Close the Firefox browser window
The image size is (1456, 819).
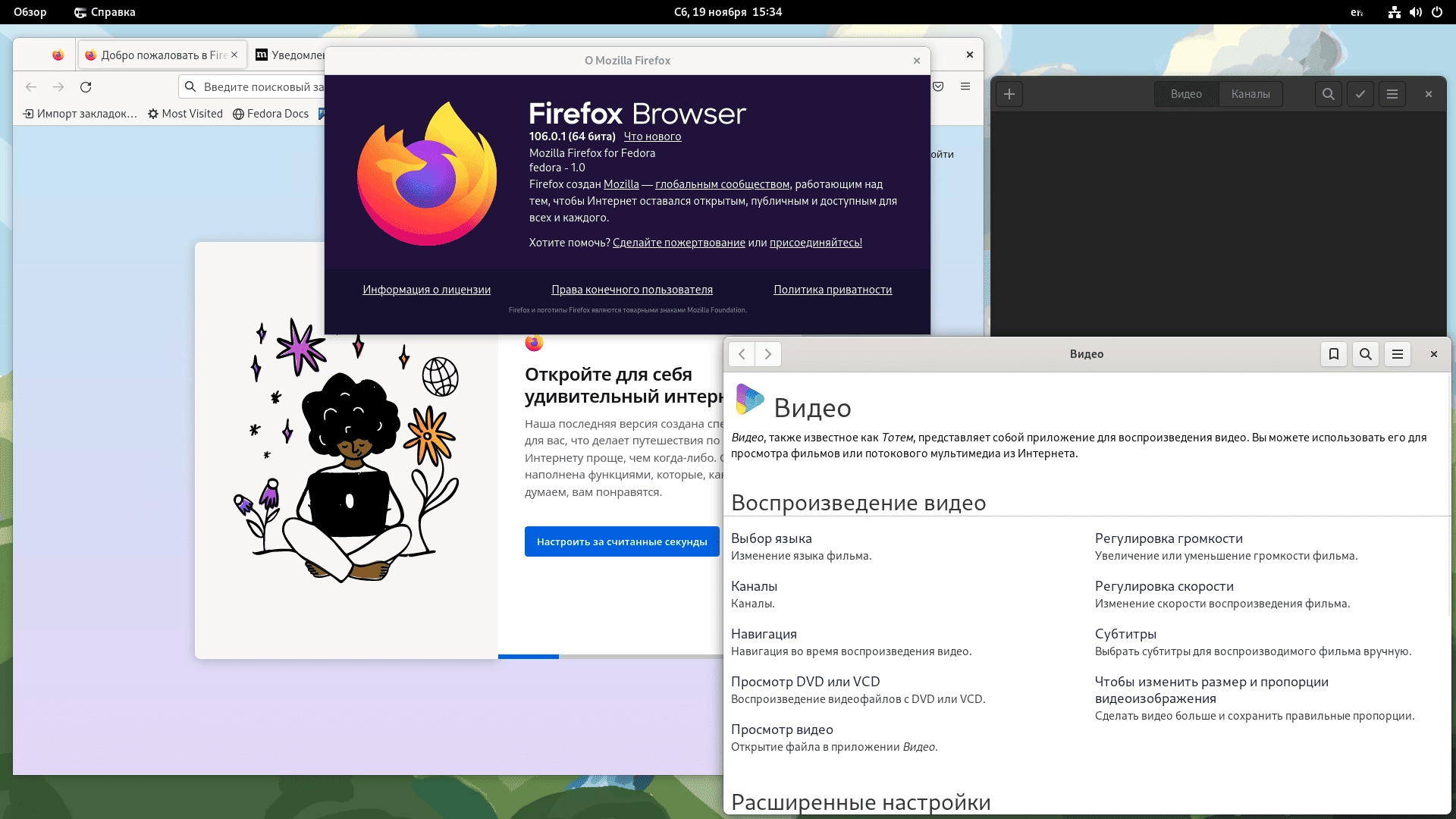[x=970, y=55]
